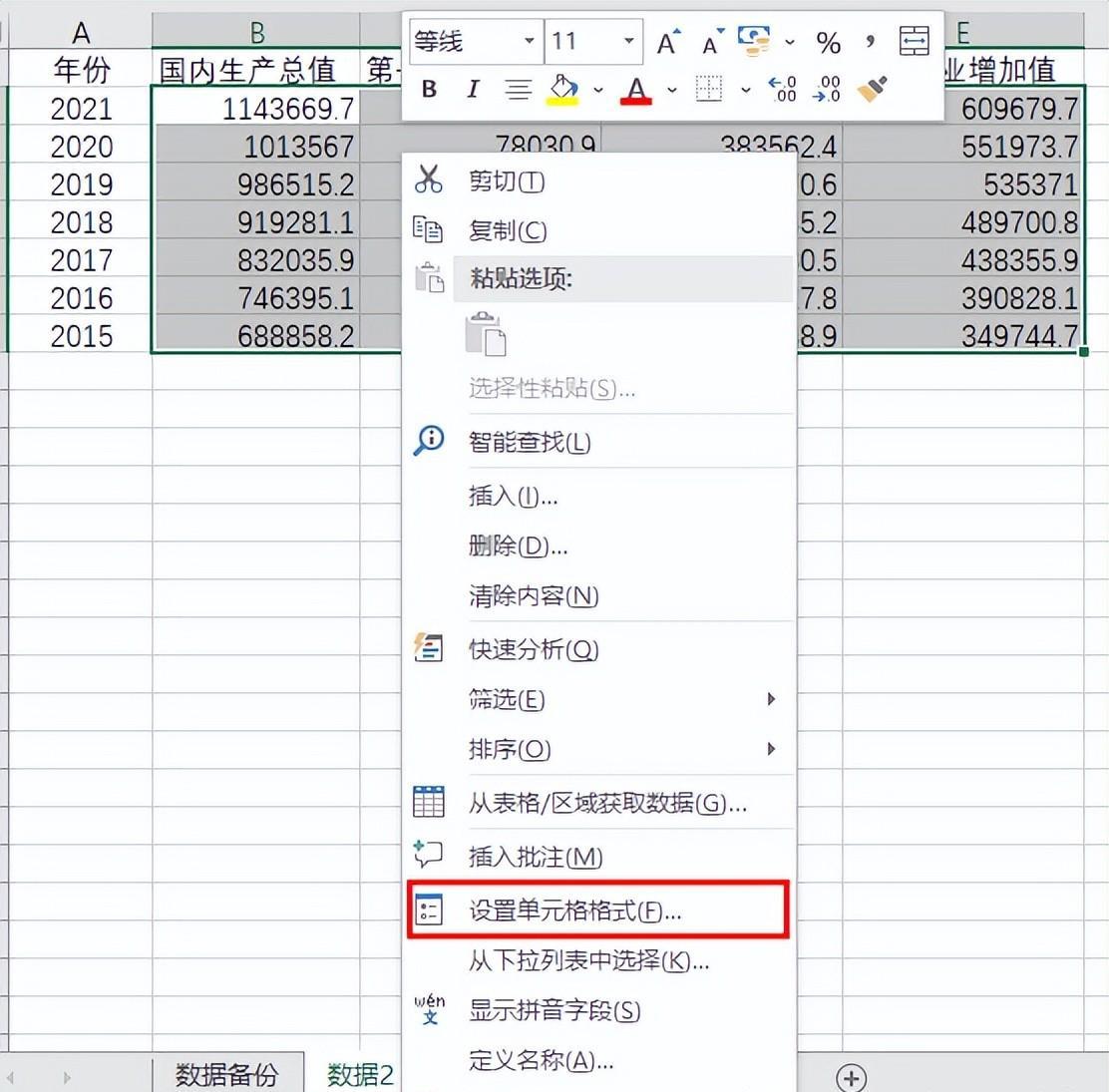Image resolution: width=1109 pixels, height=1092 pixels.
Task: Select 清除内容(N) menu item
Action: (599, 595)
